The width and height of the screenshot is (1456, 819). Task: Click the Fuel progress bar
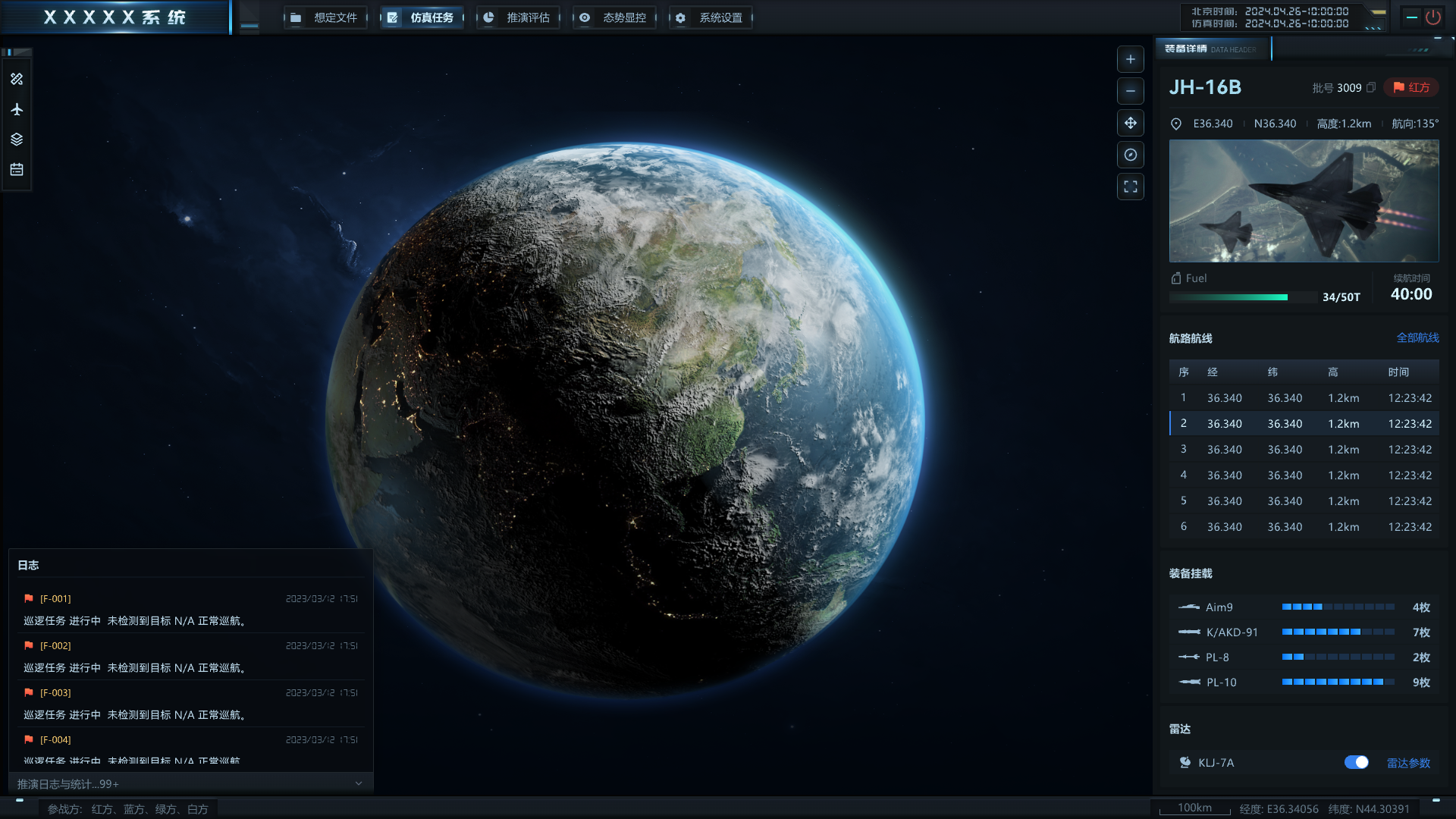(x=1244, y=297)
